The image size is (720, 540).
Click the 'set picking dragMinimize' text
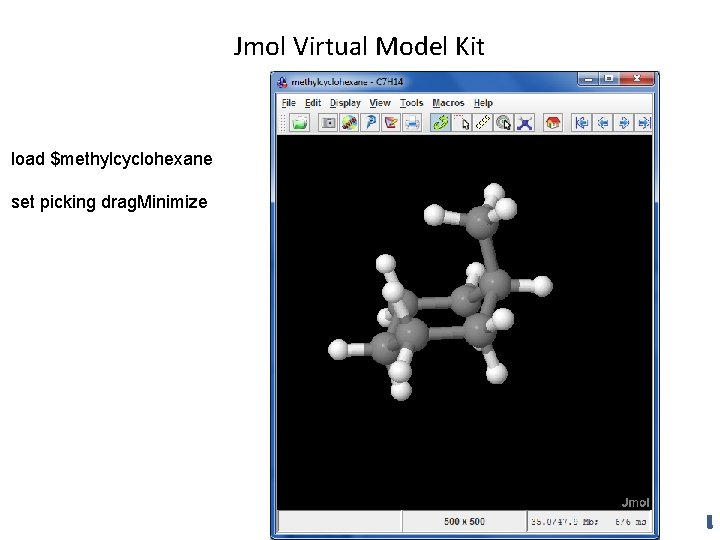tap(109, 202)
